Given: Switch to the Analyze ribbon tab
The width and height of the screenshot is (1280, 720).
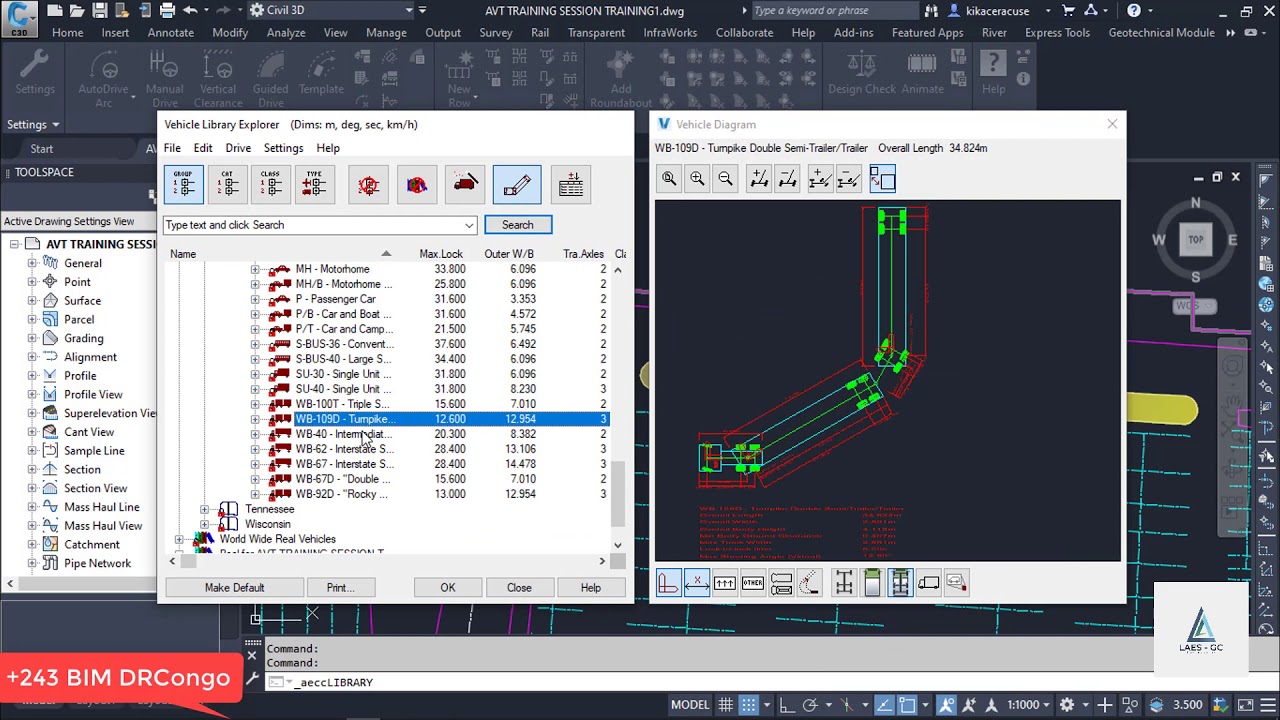Looking at the screenshot, I should click(x=286, y=32).
